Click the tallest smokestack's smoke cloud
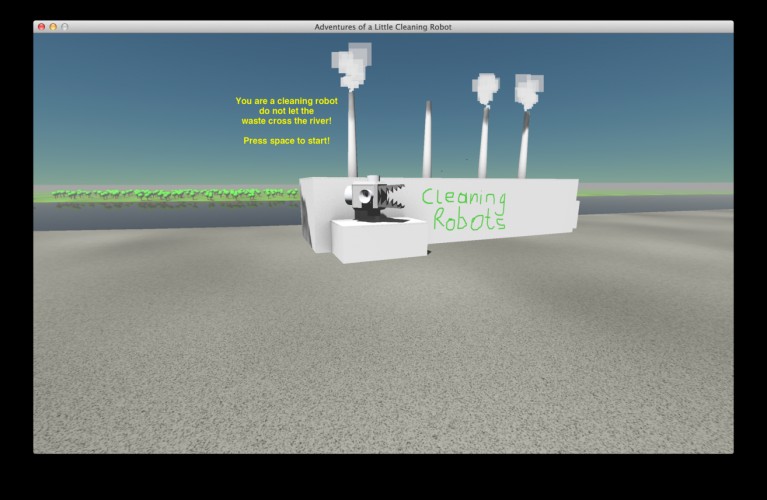 351,66
